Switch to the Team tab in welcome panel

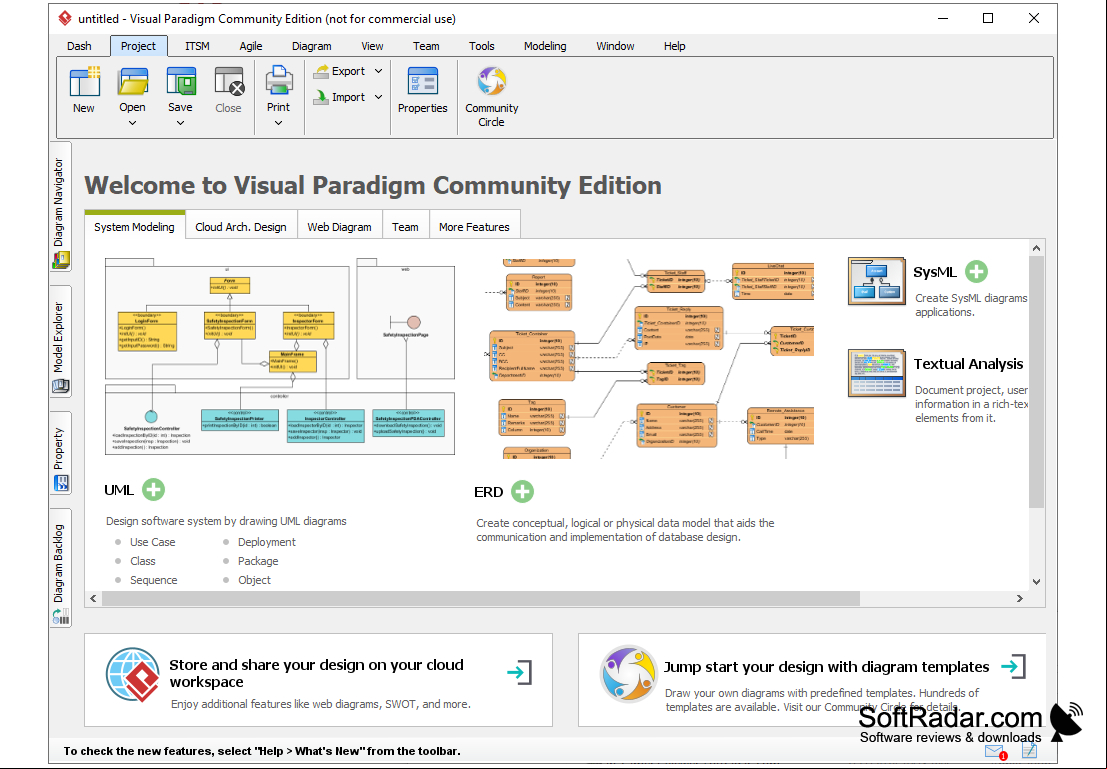click(405, 226)
